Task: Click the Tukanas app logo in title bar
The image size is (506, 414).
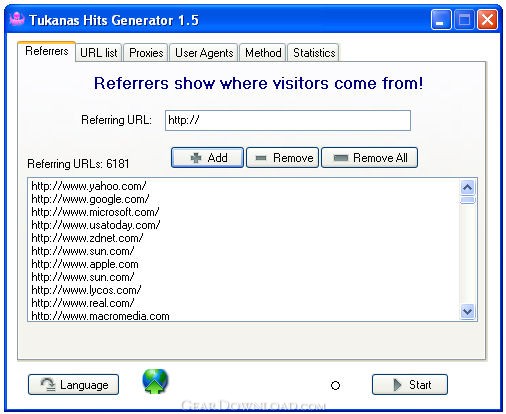Action: 17,19
